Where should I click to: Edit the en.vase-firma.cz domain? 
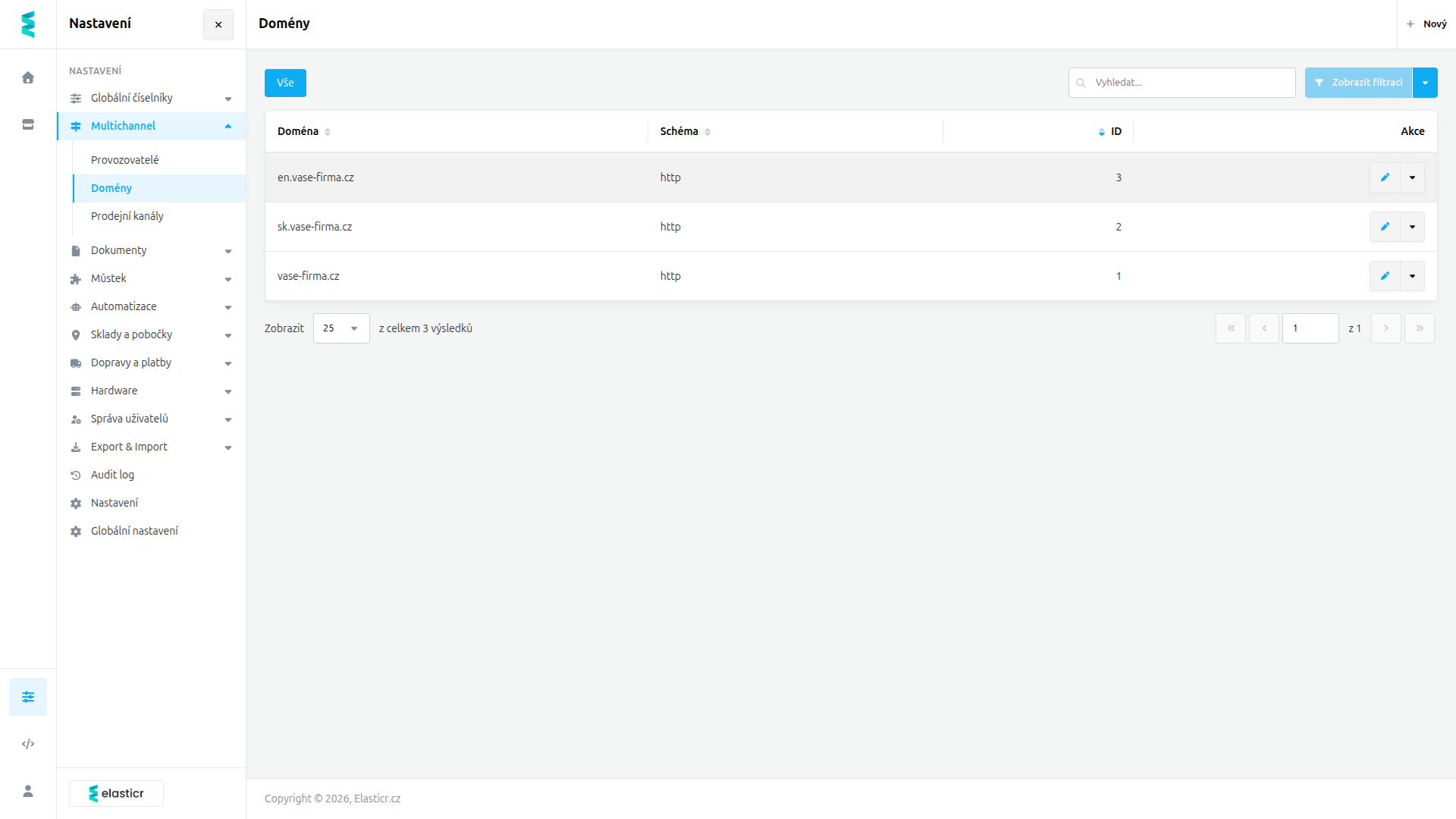[x=1385, y=177]
